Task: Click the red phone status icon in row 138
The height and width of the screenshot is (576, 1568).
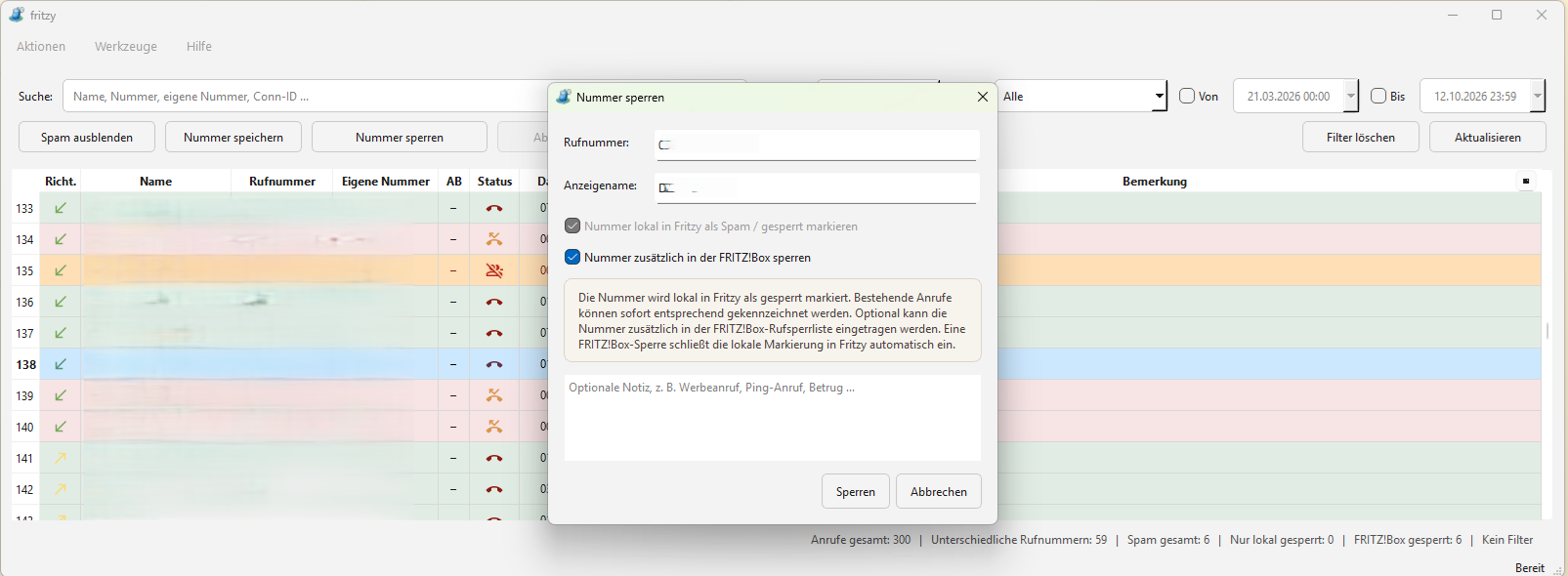Action: pos(494,364)
